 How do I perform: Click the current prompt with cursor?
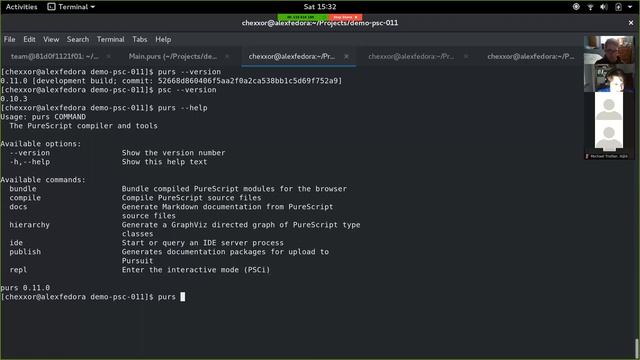click(x=93, y=297)
